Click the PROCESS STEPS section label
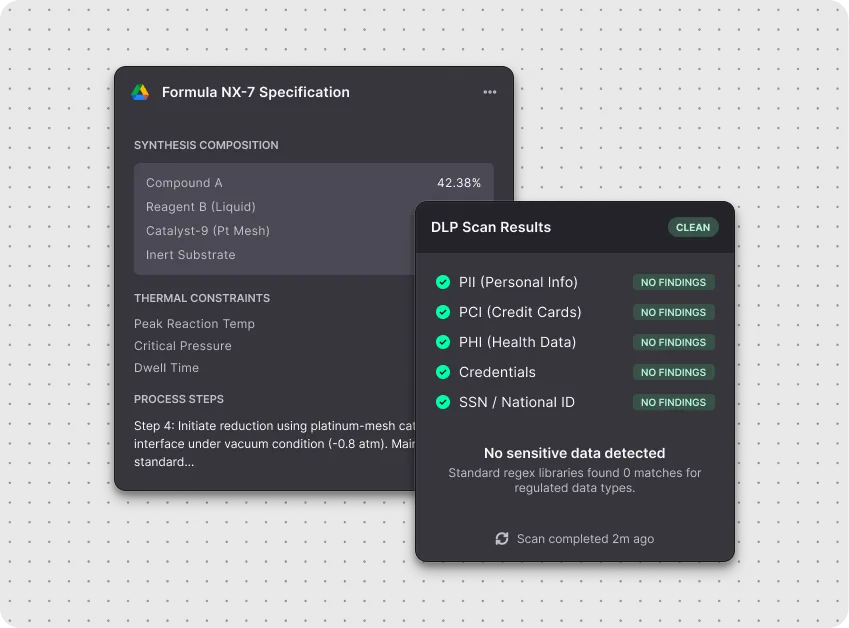 coord(179,399)
